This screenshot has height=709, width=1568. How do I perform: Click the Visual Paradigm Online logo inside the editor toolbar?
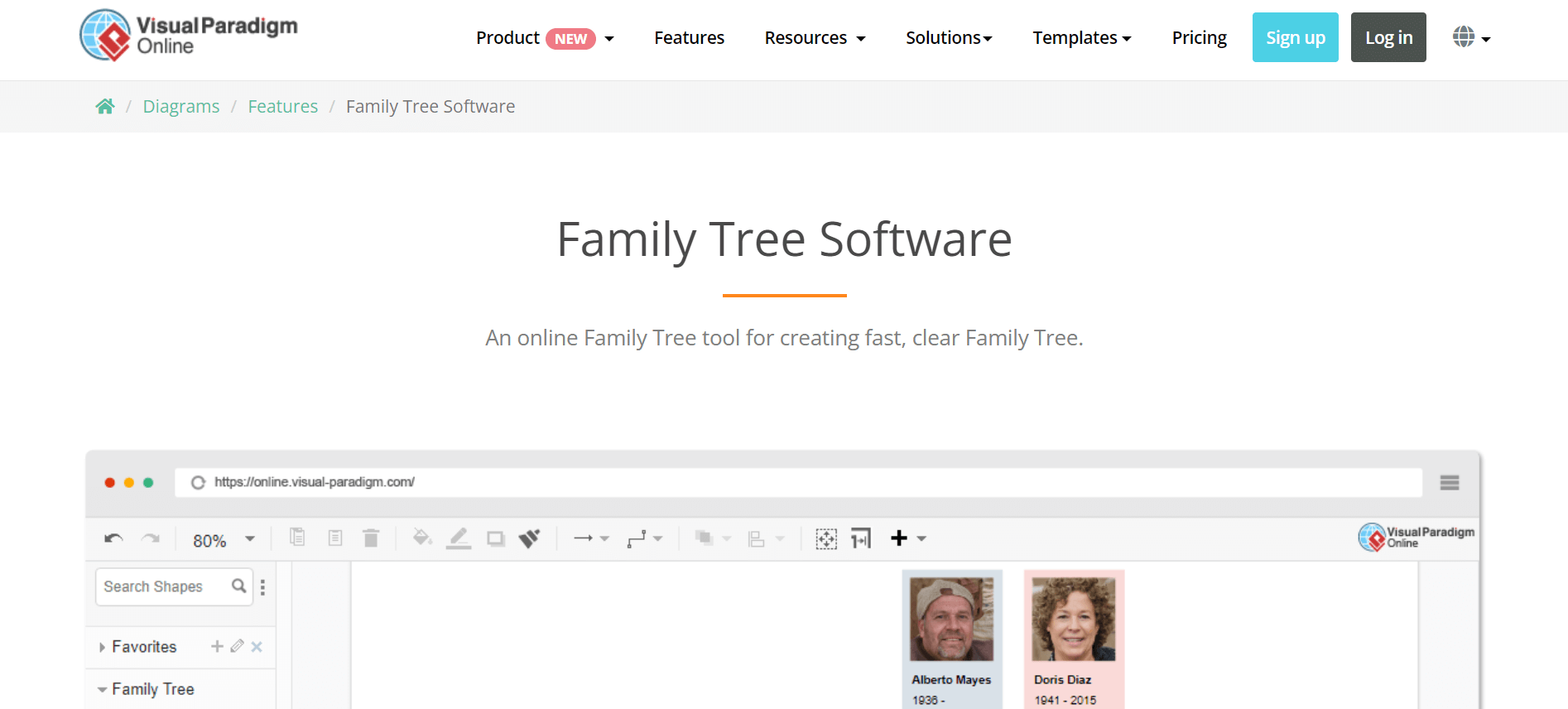coord(1416,537)
